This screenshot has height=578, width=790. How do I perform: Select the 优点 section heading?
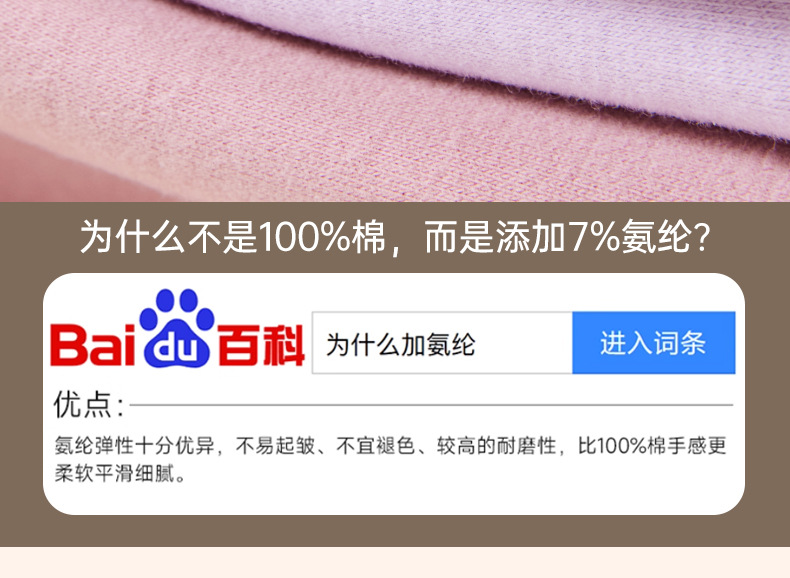[x=89, y=404]
